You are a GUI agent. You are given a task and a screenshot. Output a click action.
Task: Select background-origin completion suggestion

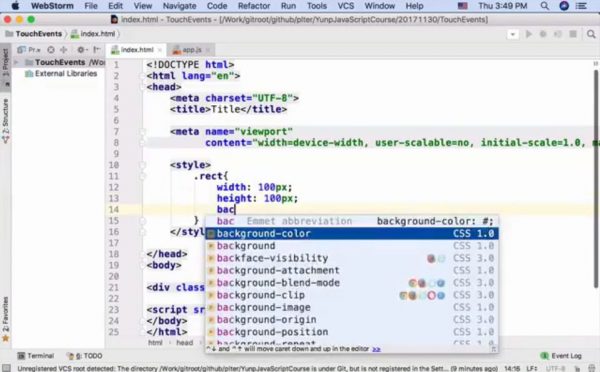pos(352,319)
